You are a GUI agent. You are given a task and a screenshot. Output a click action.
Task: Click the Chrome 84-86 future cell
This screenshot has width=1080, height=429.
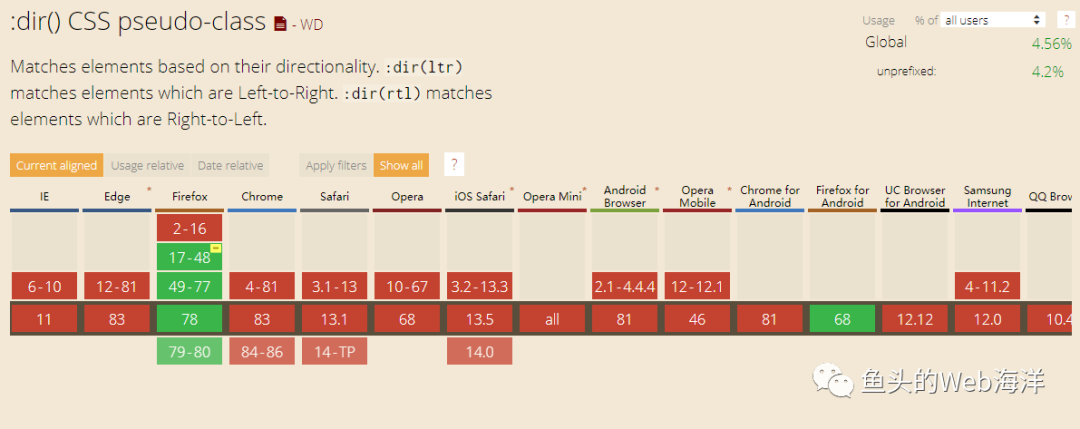pyautogui.click(x=262, y=351)
